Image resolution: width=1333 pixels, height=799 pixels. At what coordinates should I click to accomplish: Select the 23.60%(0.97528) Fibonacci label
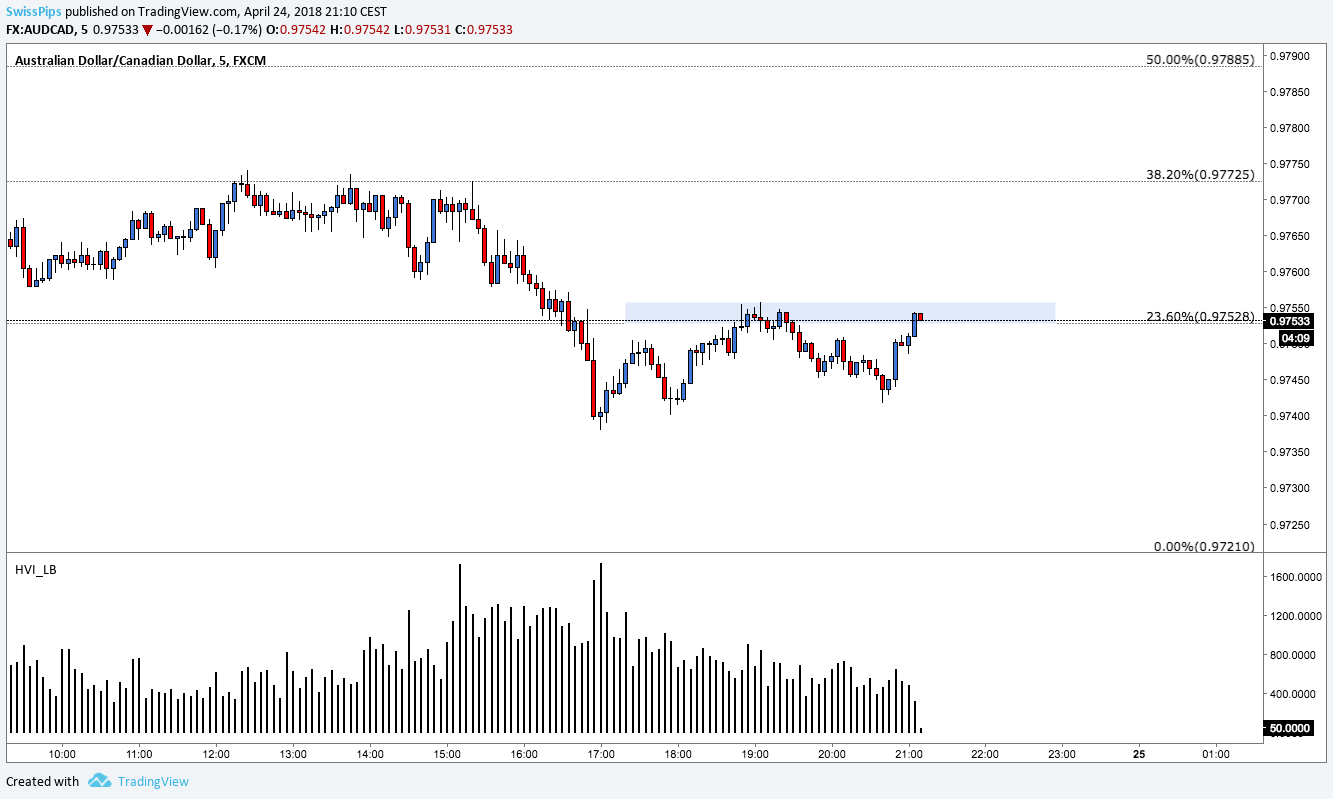click(1200, 316)
